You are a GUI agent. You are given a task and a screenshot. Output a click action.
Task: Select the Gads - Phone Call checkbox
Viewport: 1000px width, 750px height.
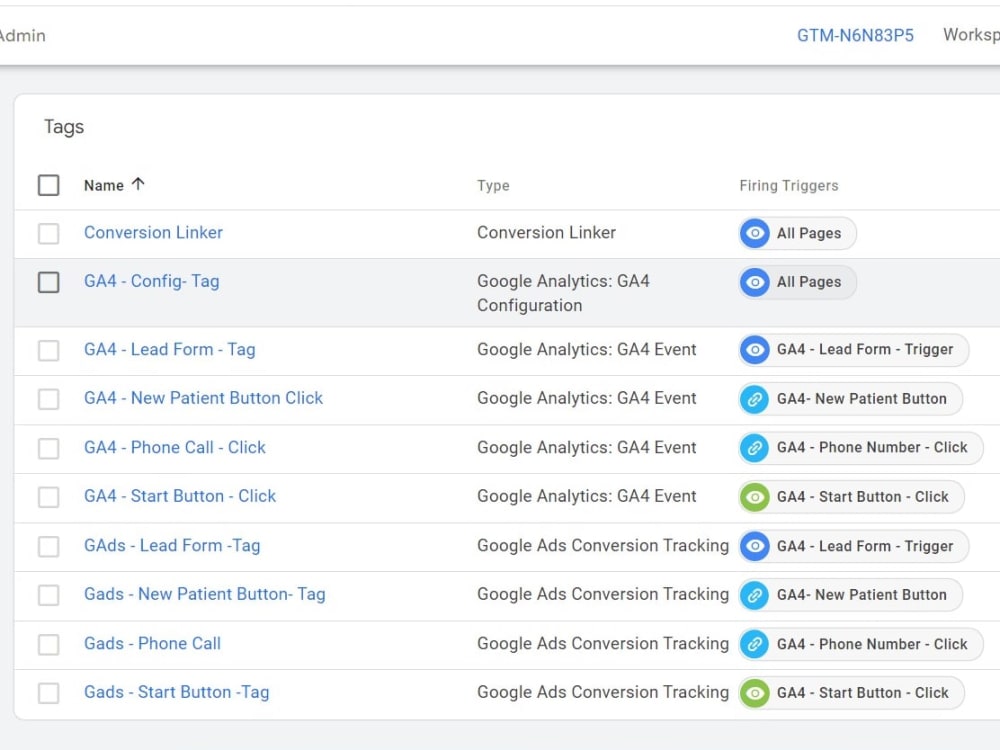pyautogui.click(x=48, y=644)
